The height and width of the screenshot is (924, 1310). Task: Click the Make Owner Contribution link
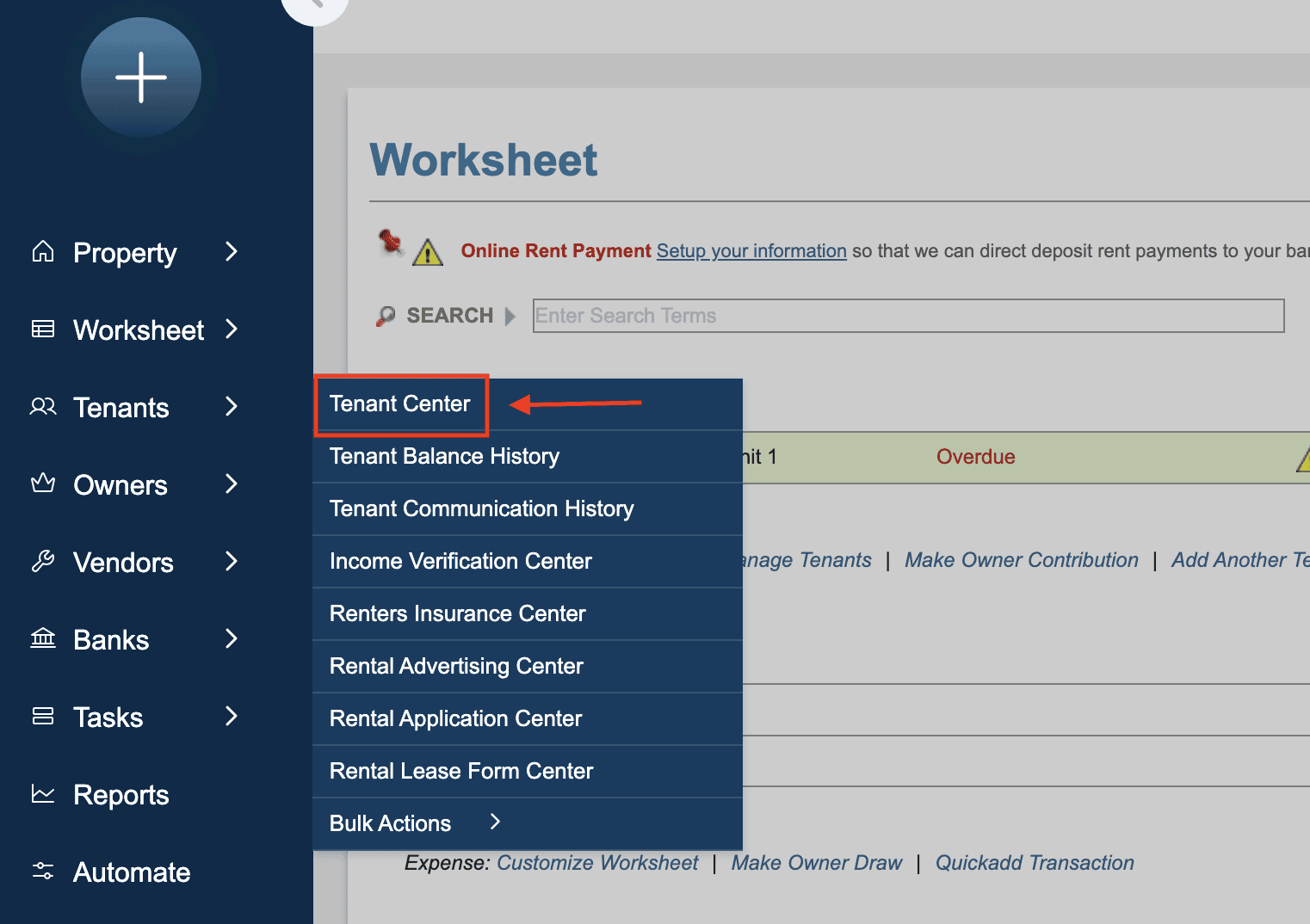click(1021, 560)
